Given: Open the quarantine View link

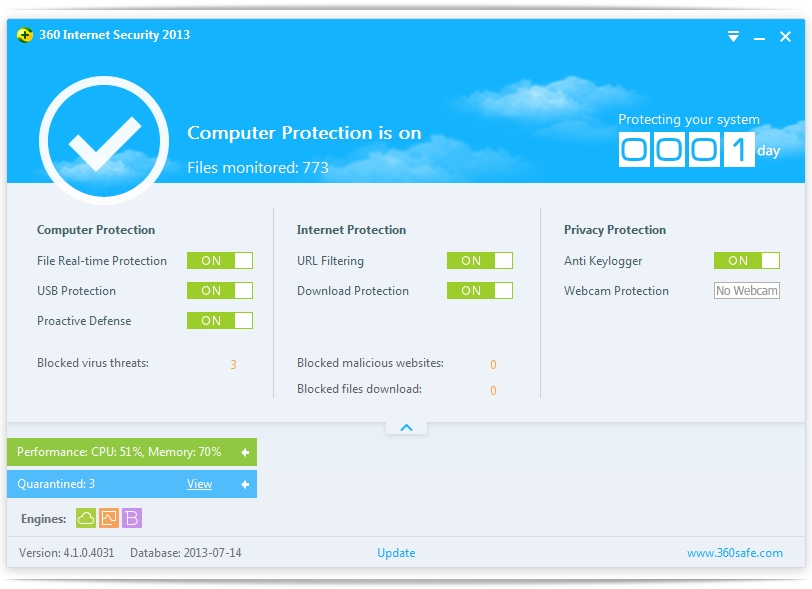Looking at the screenshot, I should 199,484.
